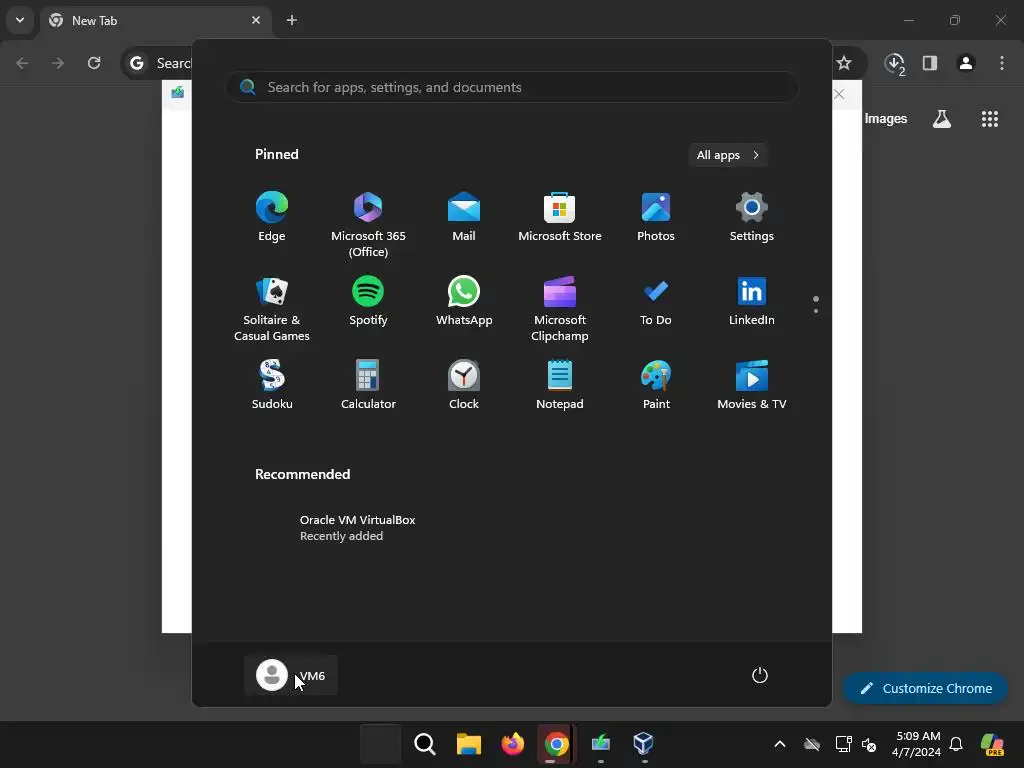This screenshot has height=768, width=1024.
Task: Open the LinkedIn app
Action: (x=752, y=301)
